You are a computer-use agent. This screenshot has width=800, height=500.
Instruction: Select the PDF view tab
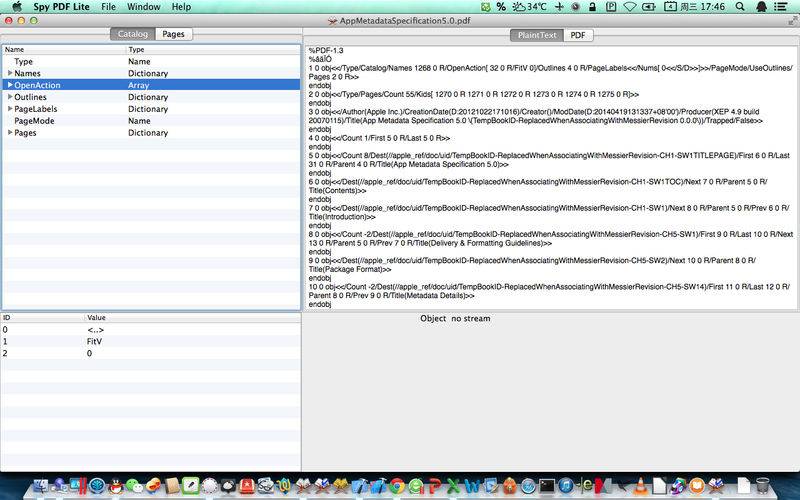[x=578, y=35]
